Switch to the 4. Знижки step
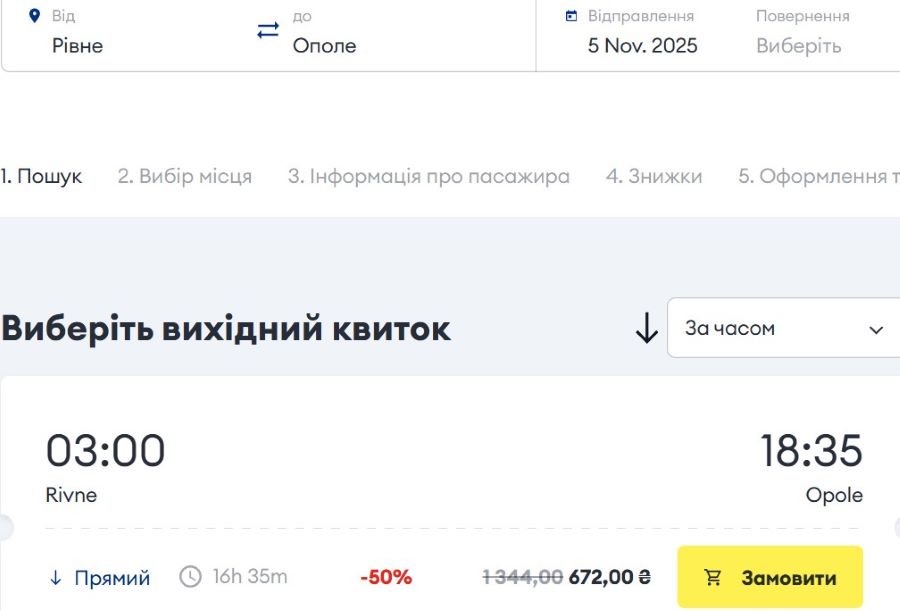This screenshot has height=611, width=900. tap(654, 177)
